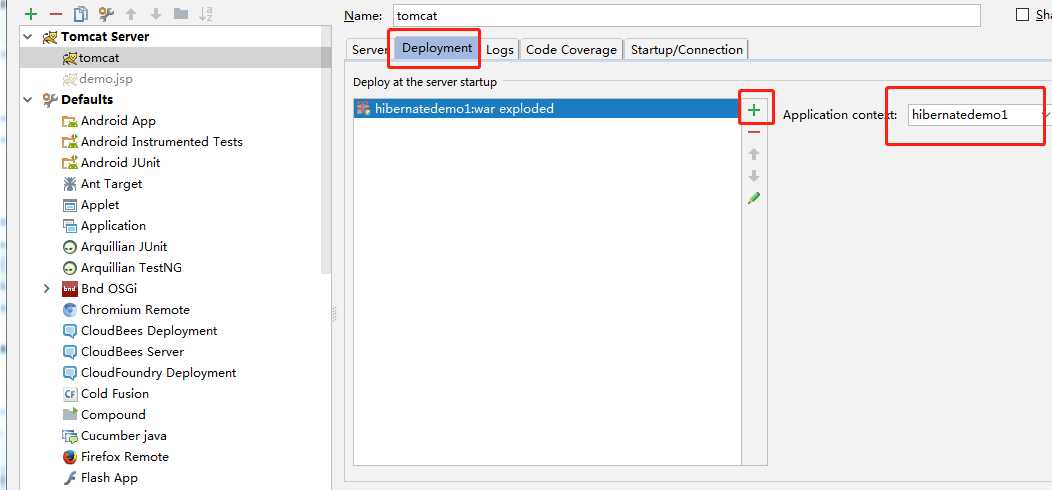This screenshot has width=1052, height=490.
Task: Move configuration up with toolbar up arrow
Action: (132, 14)
